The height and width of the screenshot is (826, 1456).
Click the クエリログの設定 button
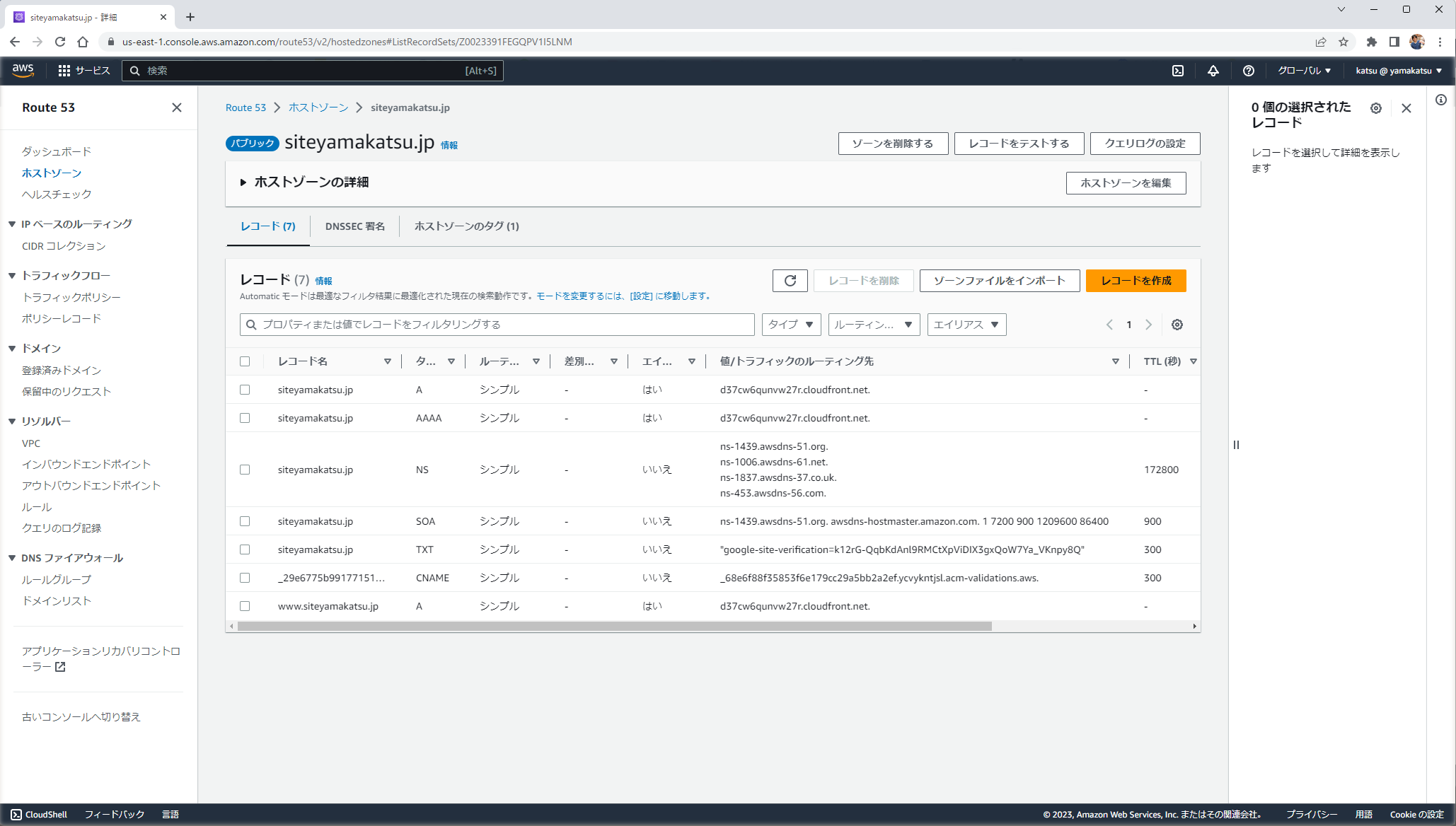click(x=1145, y=144)
